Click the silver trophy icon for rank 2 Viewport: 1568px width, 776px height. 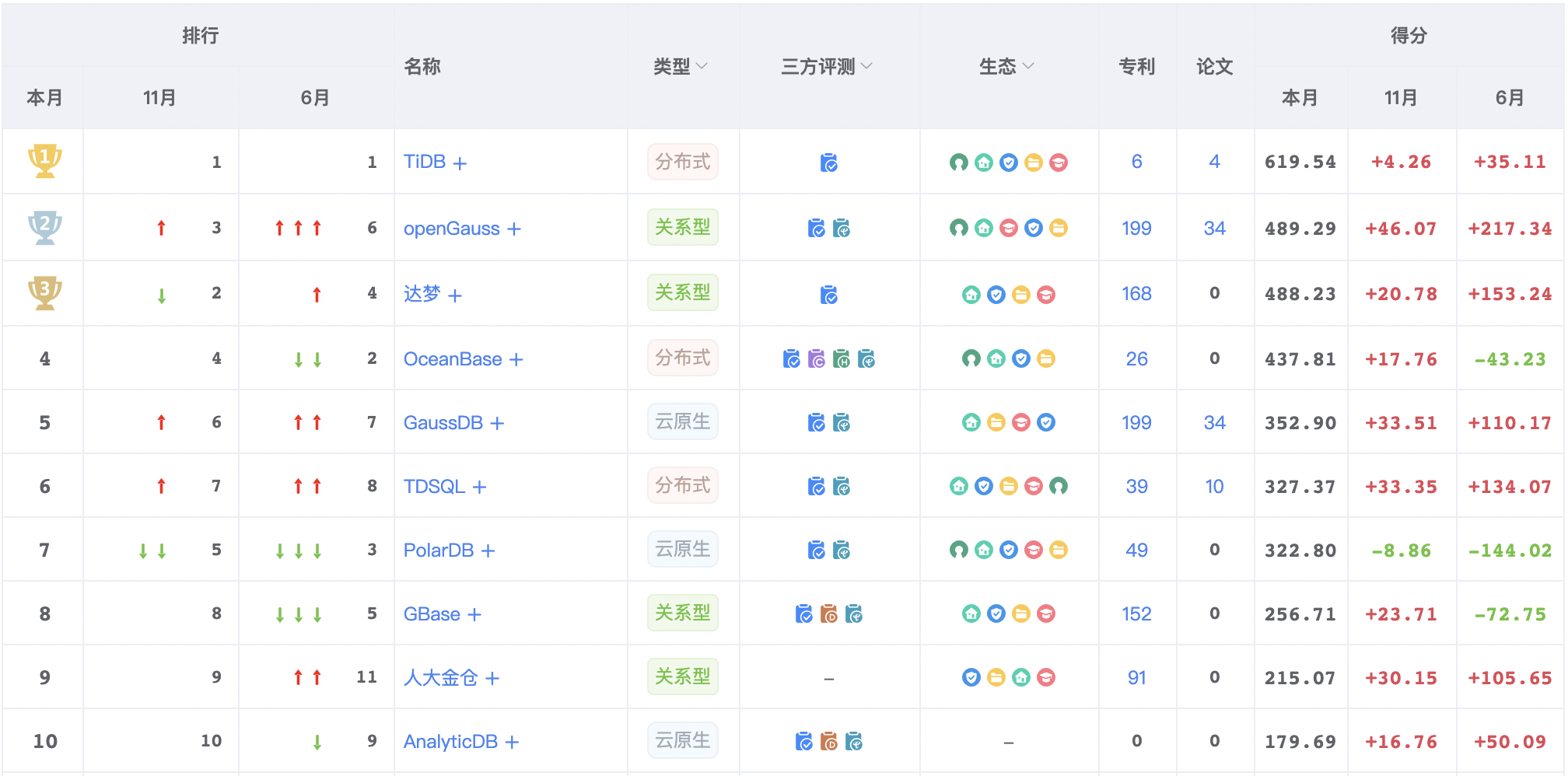[x=45, y=227]
